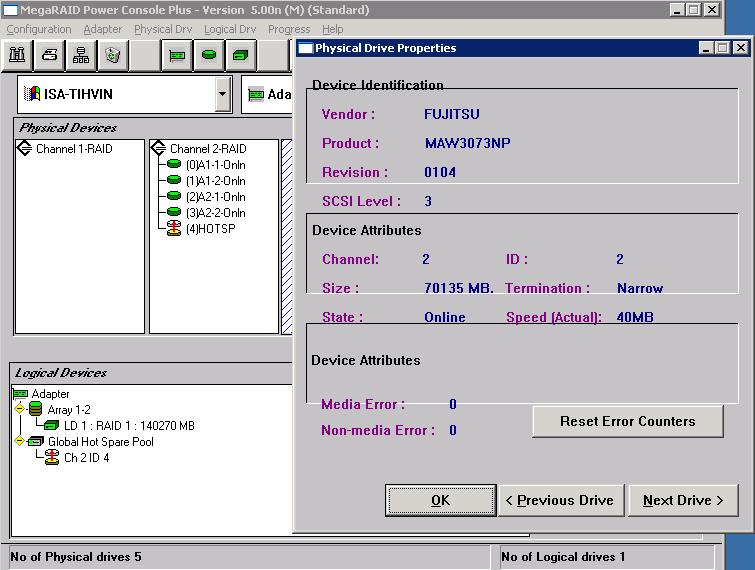Click the Channel 1-RAID header

pos(73,149)
